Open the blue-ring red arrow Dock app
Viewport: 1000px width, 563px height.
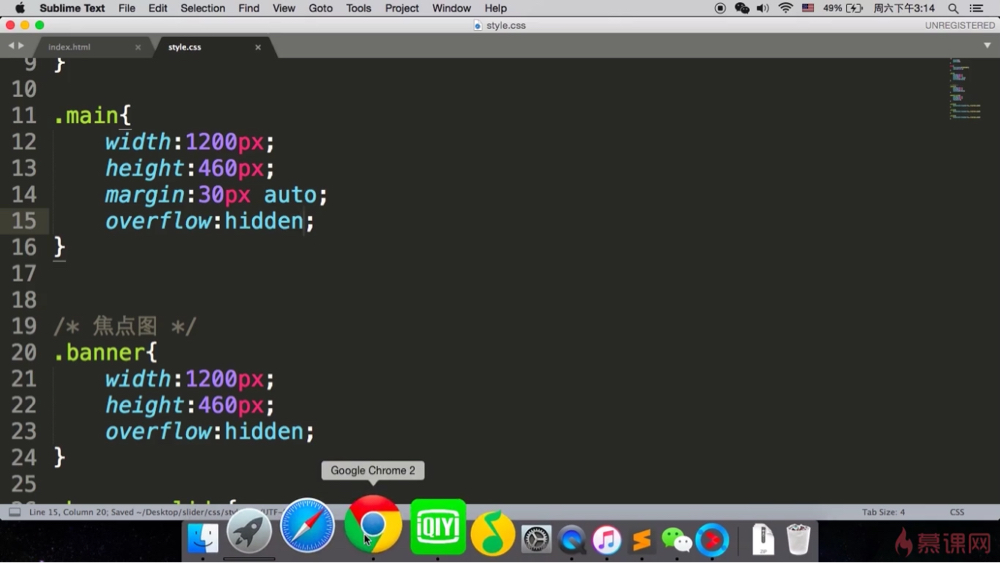pos(712,539)
